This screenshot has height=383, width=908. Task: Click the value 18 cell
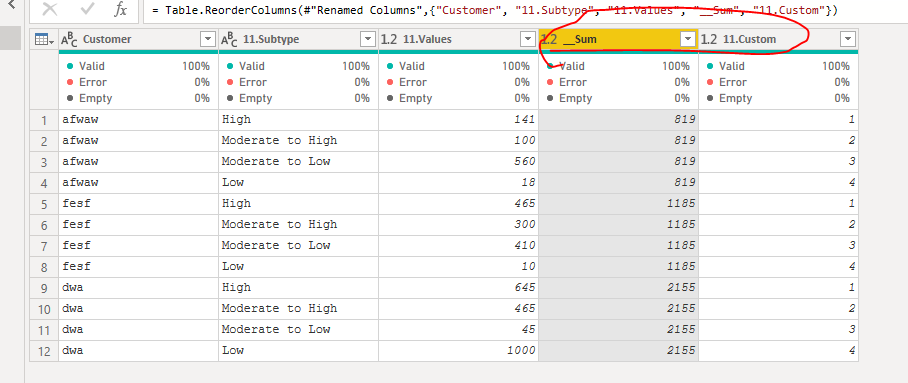click(458, 183)
